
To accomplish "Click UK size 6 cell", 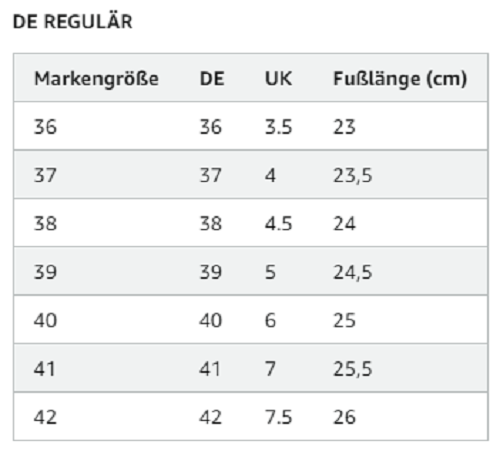I will [x=270, y=320].
